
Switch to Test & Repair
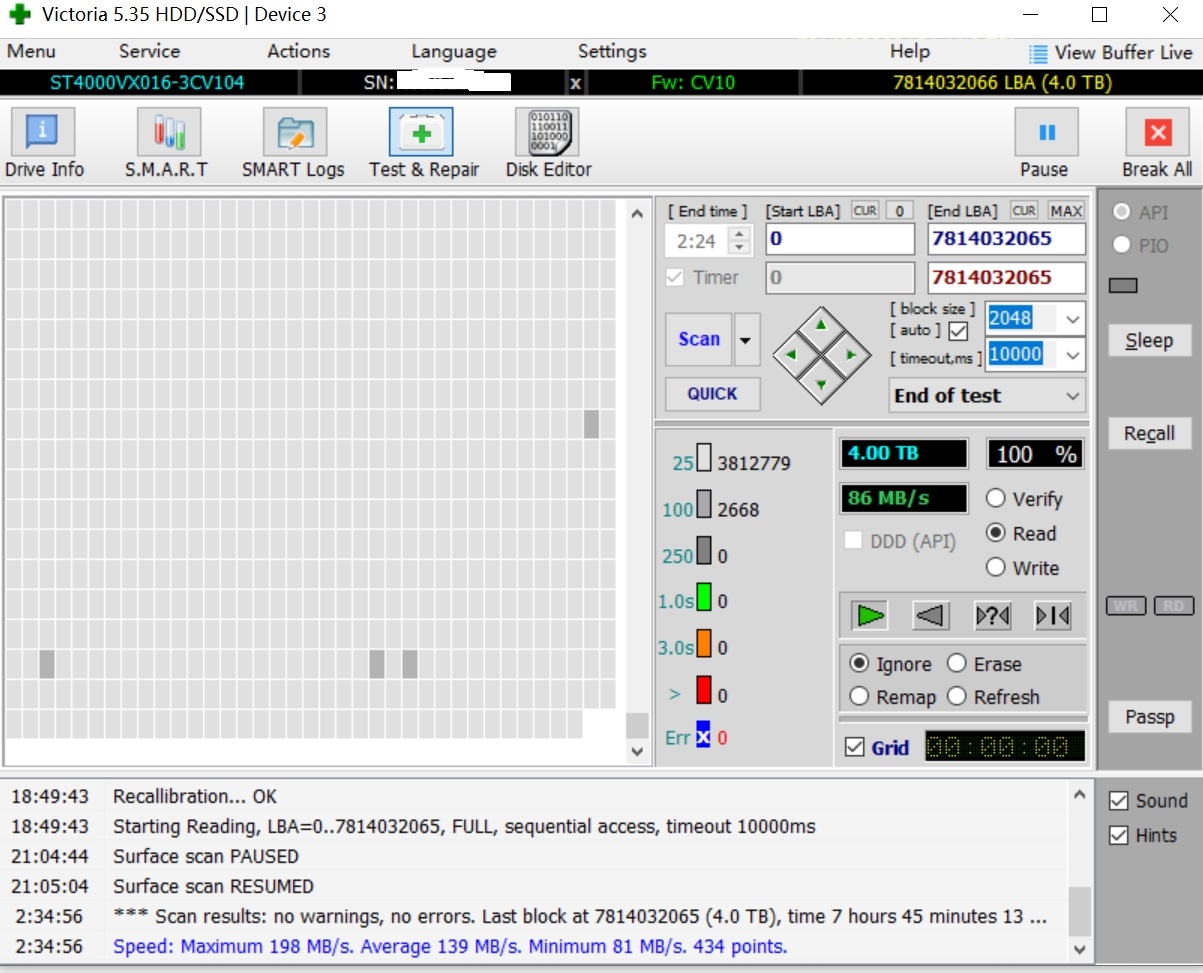(x=421, y=132)
